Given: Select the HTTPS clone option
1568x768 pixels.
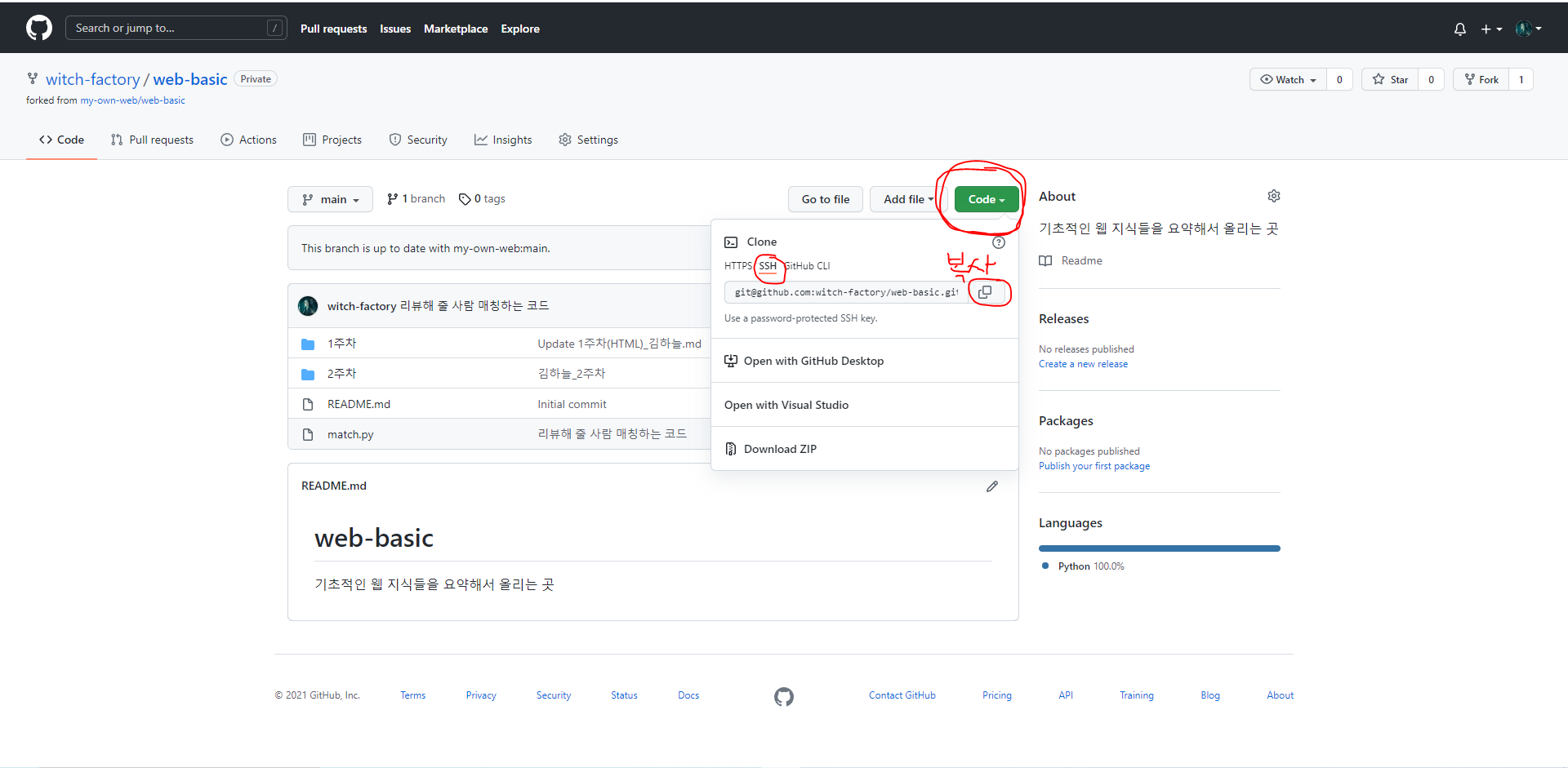Looking at the screenshot, I should (x=737, y=266).
